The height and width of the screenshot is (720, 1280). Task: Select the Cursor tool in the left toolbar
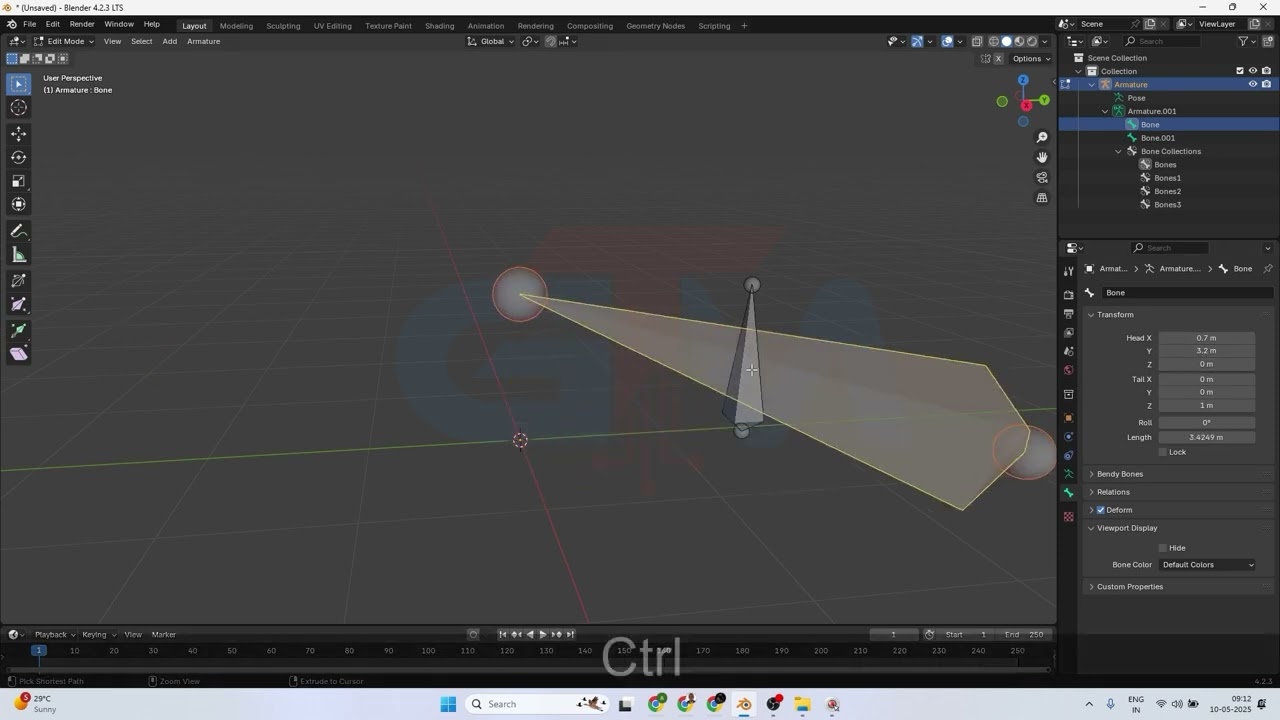(18, 108)
